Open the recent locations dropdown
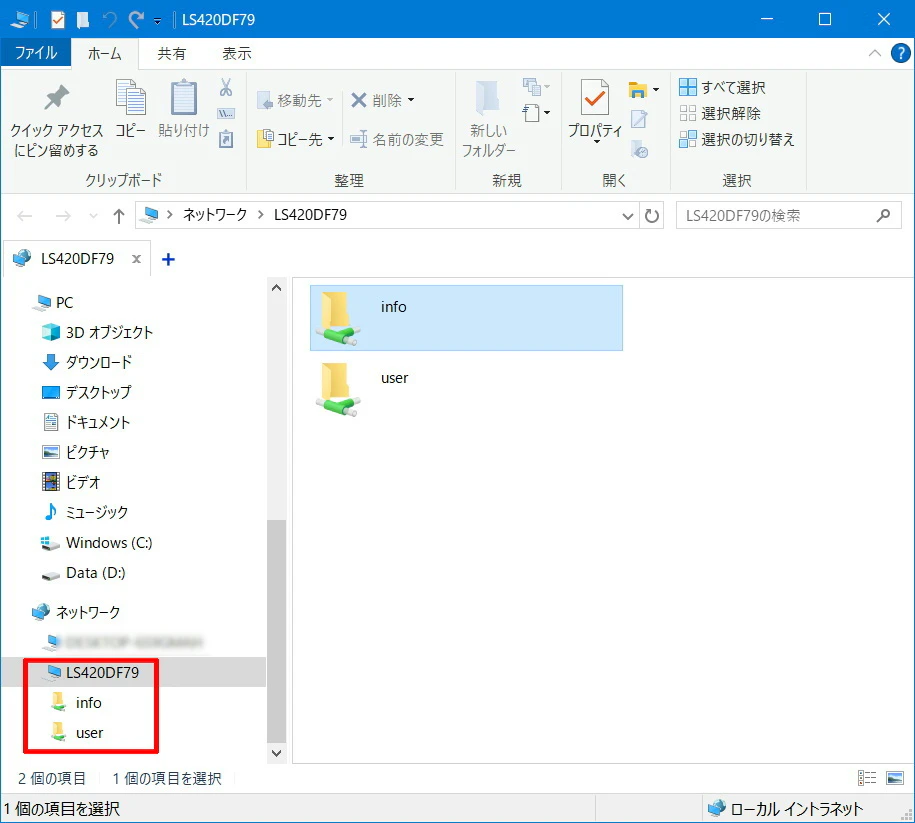 click(93, 217)
